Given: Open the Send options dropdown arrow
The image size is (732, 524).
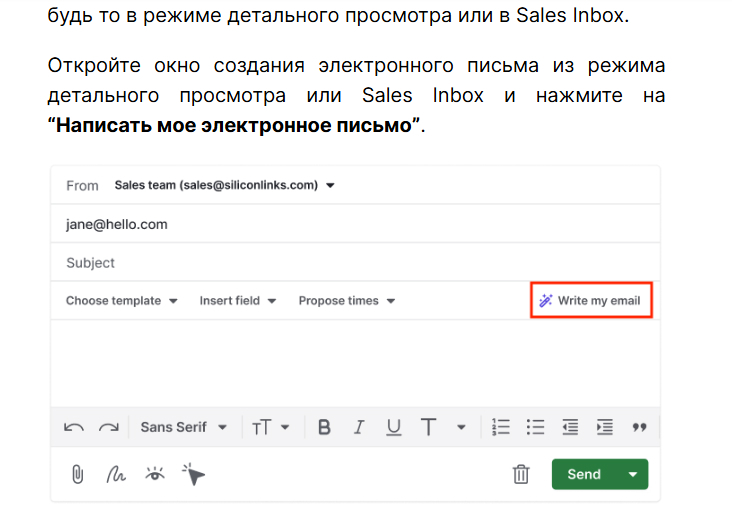Looking at the screenshot, I should [x=633, y=474].
